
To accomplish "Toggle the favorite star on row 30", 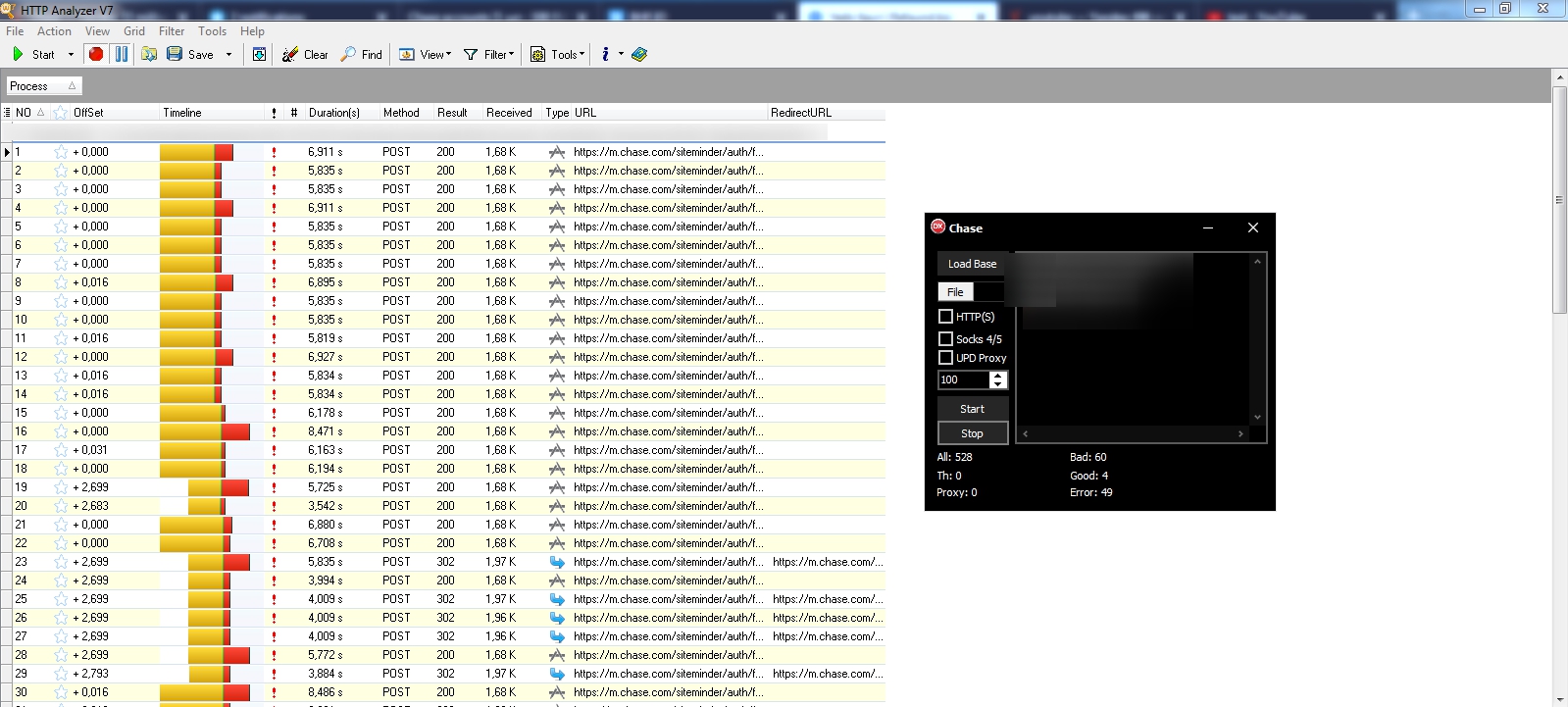I will [61, 692].
